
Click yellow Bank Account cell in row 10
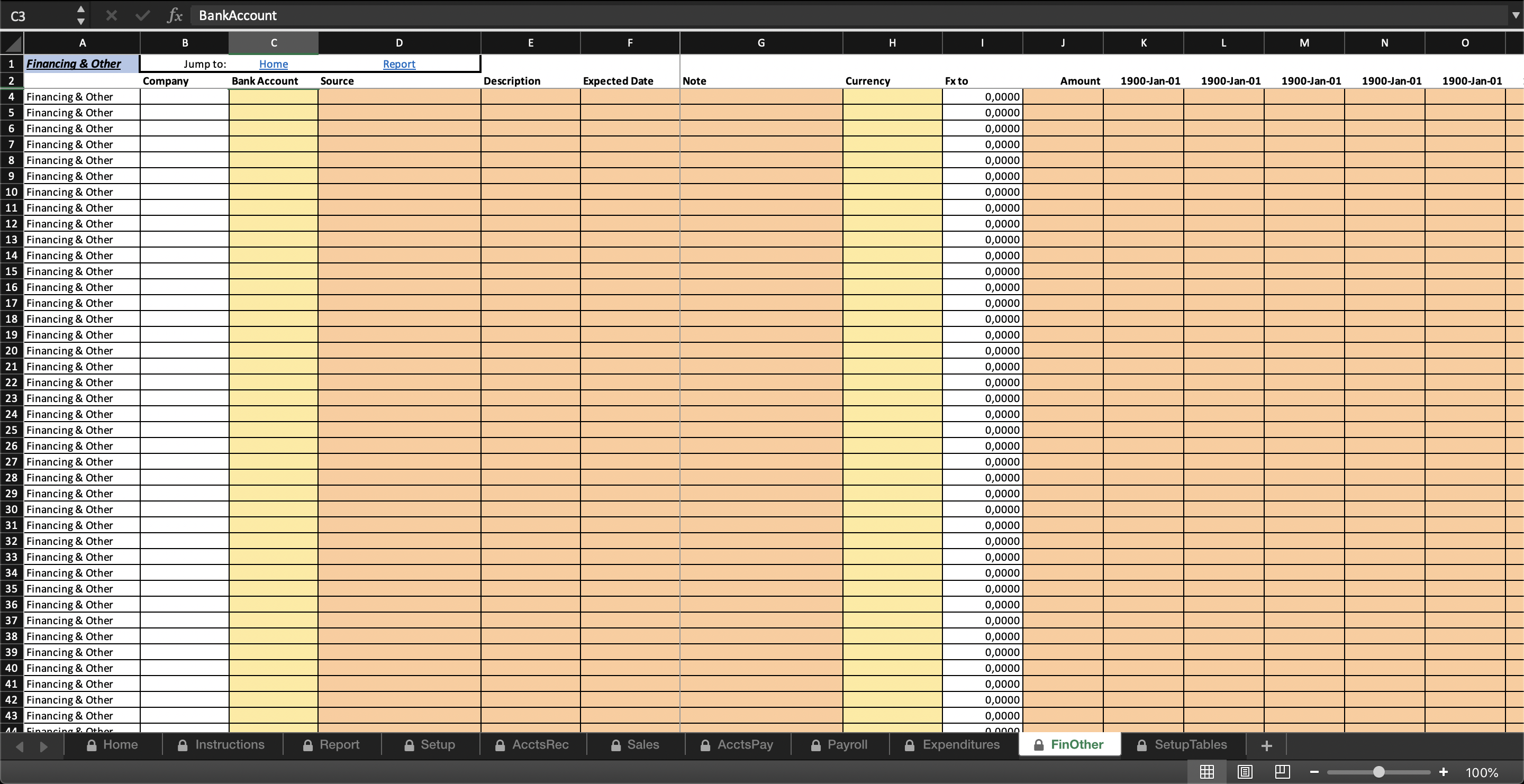pyautogui.click(x=274, y=192)
